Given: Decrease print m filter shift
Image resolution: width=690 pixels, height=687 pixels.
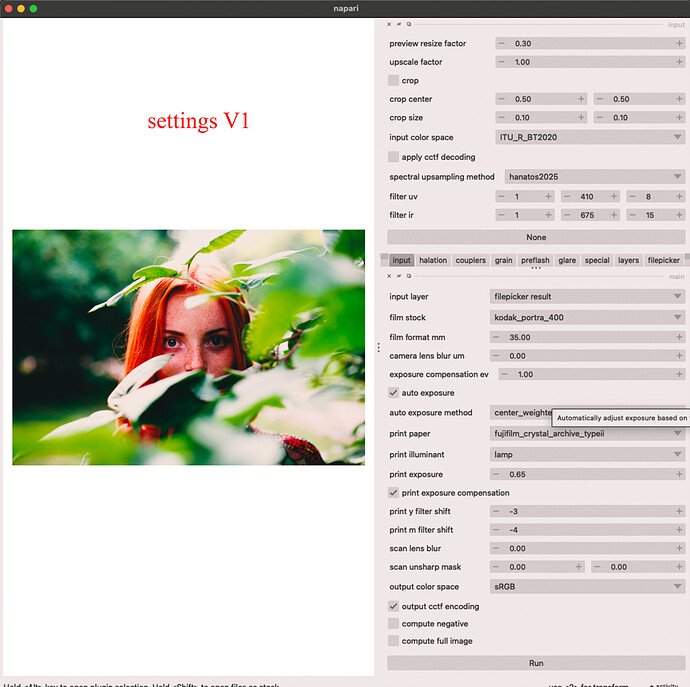Looking at the screenshot, I should 496,529.
